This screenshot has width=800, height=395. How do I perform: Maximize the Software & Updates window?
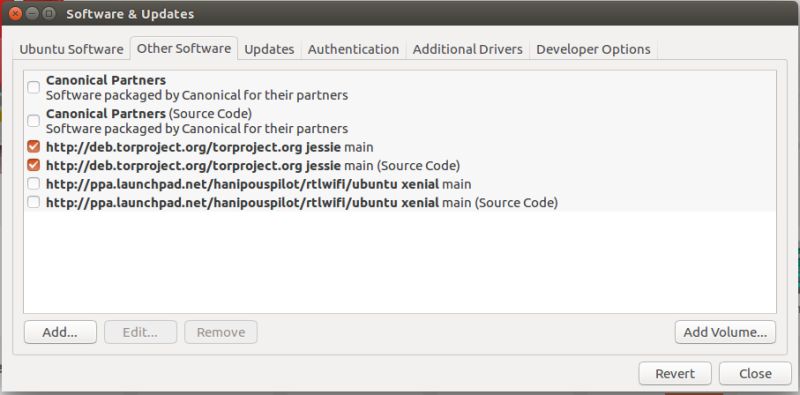click(x=48, y=14)
